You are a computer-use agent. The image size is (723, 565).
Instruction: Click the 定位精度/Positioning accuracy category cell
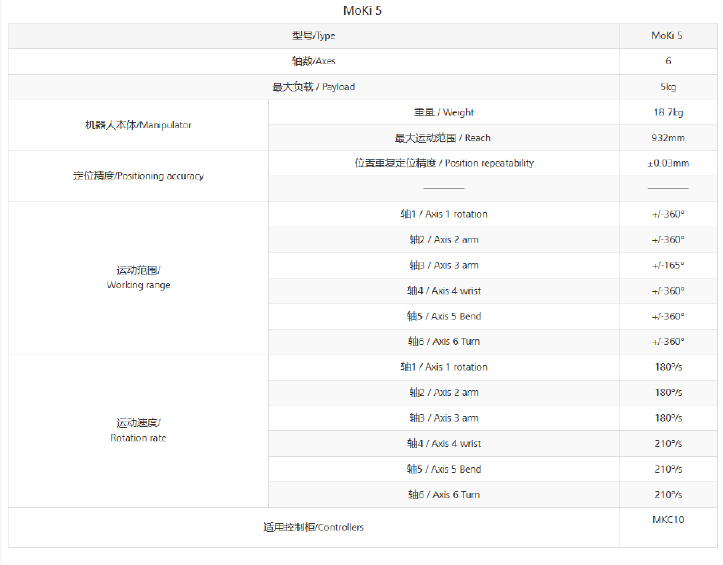(x=138, y=176)
